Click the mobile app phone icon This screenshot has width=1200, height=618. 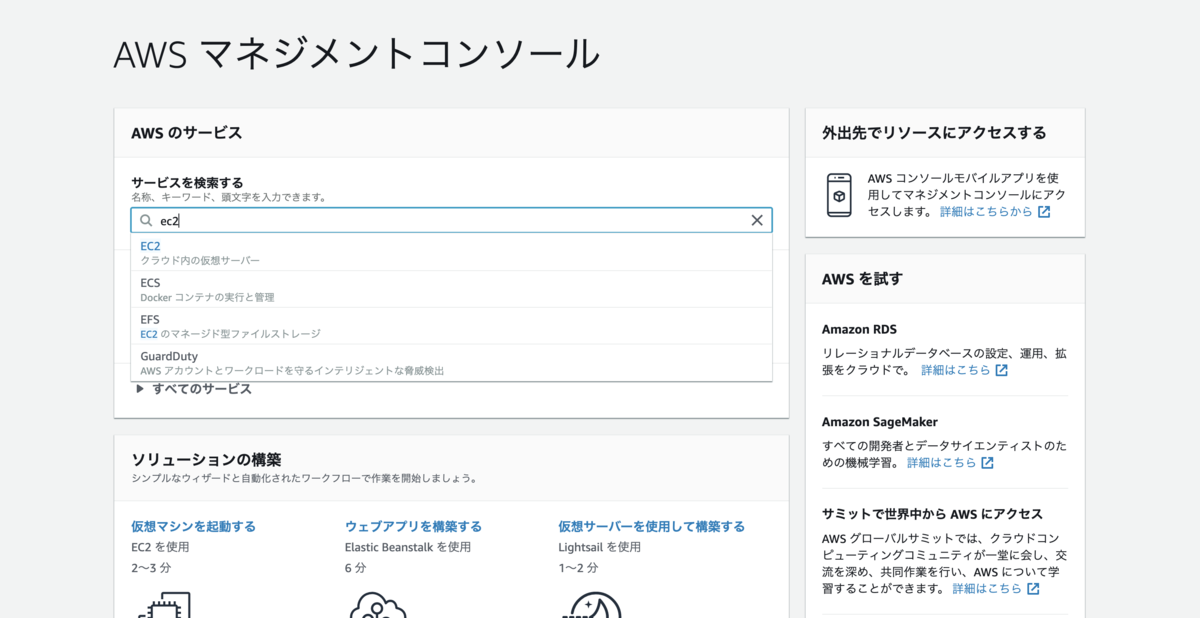pos(839,195)
